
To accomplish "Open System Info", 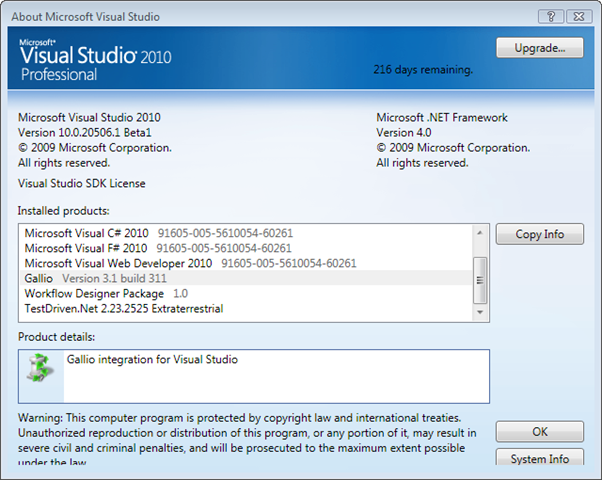I will [x=539, y=459].
